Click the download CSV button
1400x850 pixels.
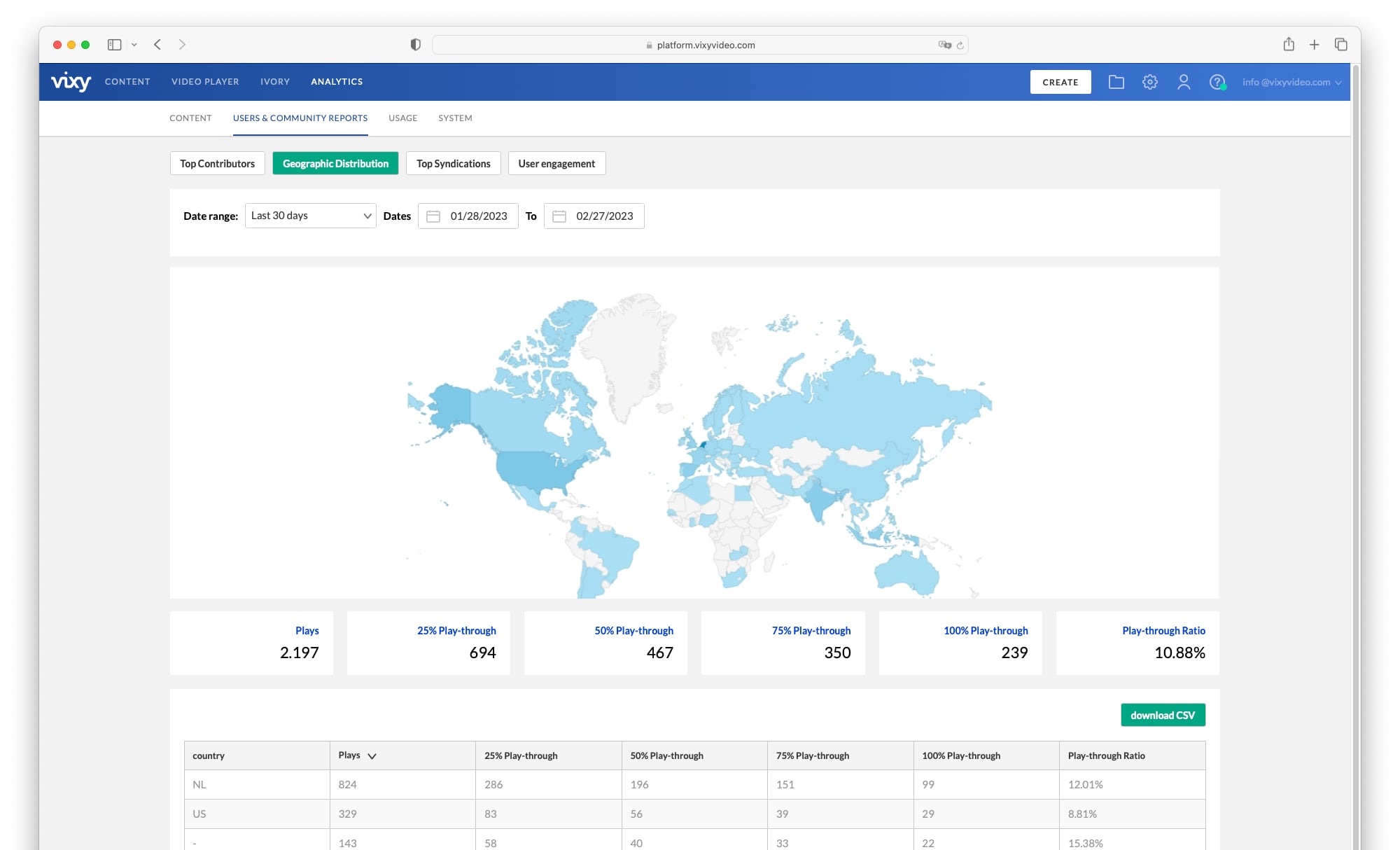pyautogui.click(x=1163, y=715)
